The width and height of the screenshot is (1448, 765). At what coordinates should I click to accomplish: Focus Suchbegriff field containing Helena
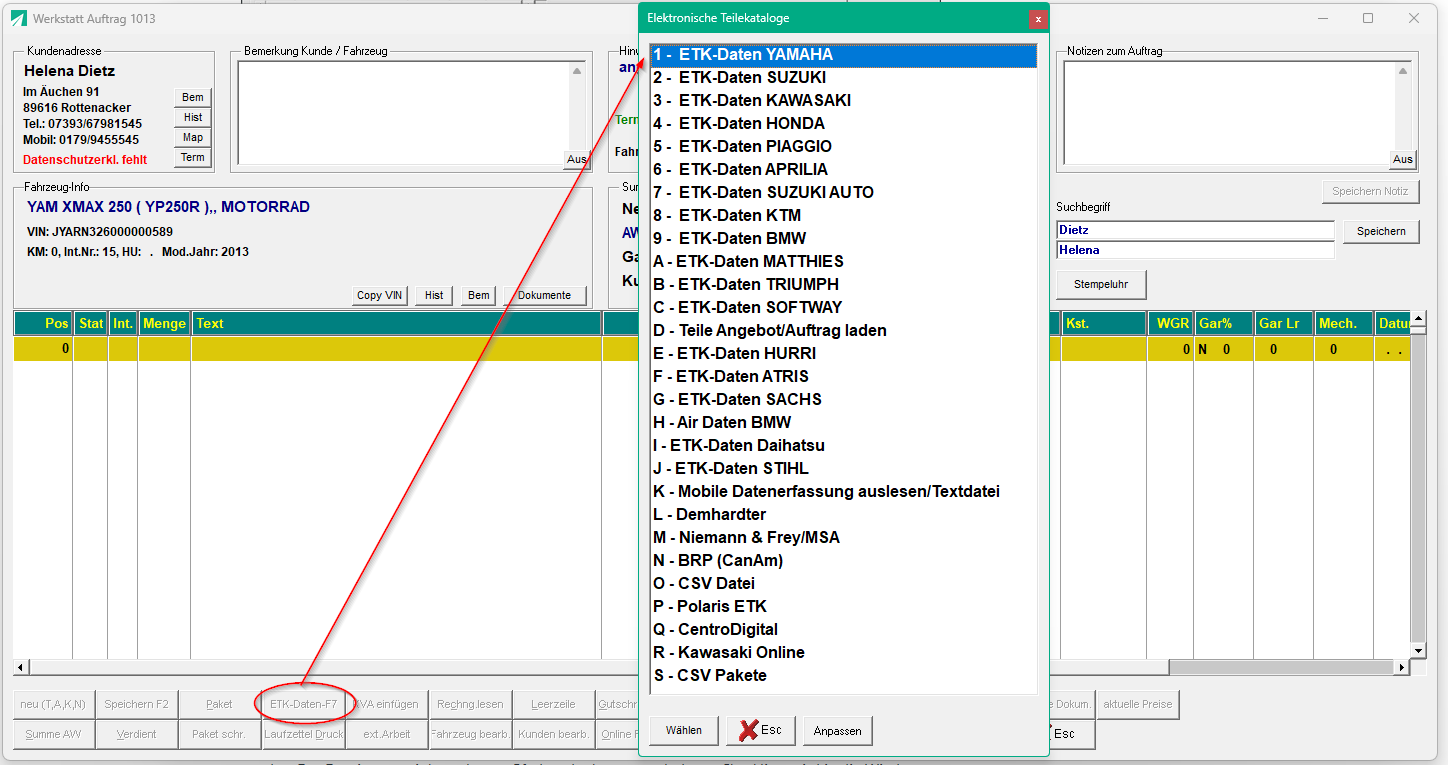(x=1195, y=250)
